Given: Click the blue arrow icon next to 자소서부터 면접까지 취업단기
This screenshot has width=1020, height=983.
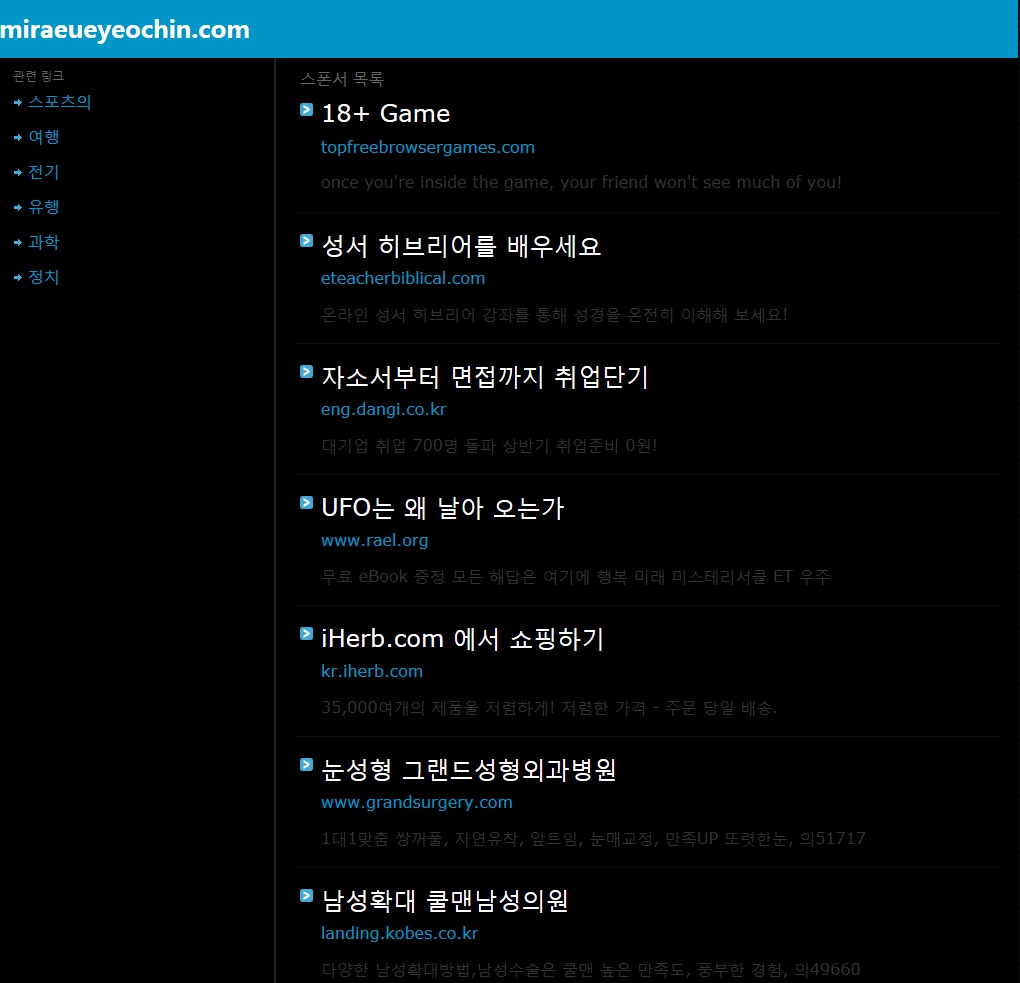Looking at the screenshot, I should [306, 371].
